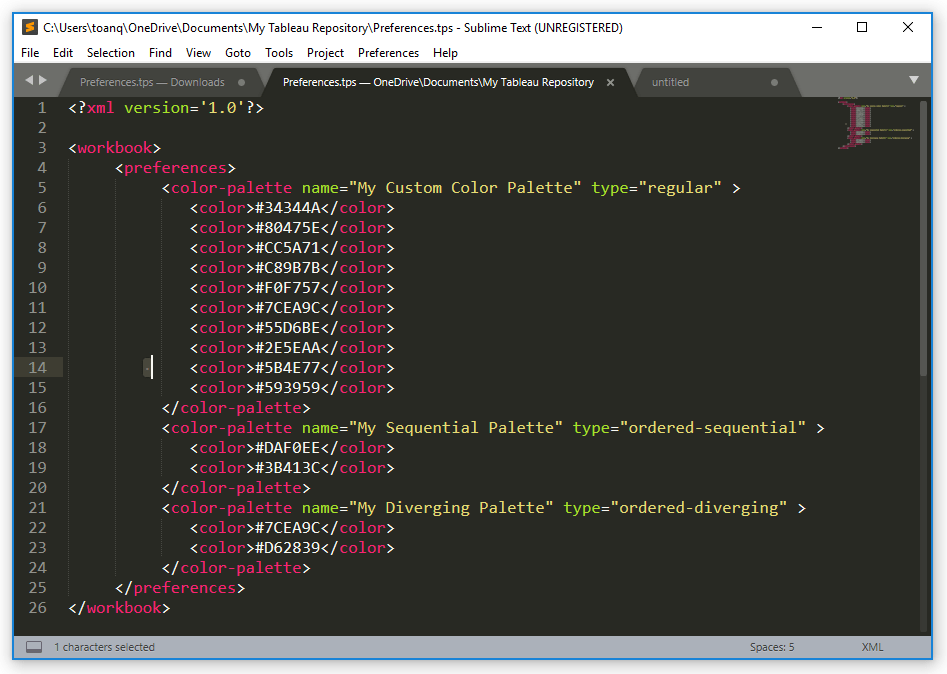Open the Find menu

[x=160, y=53]
